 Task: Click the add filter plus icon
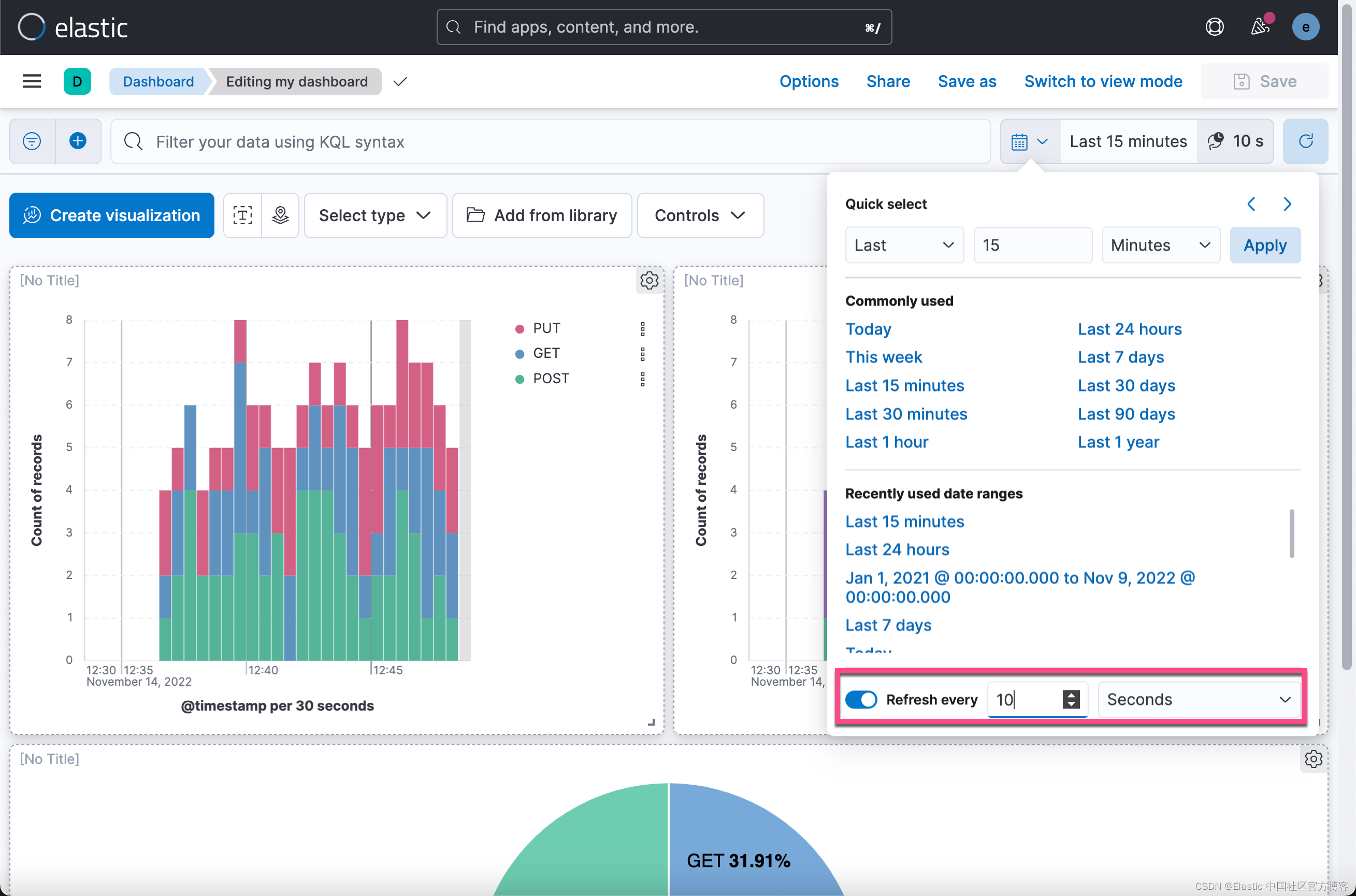coord(78,141)
